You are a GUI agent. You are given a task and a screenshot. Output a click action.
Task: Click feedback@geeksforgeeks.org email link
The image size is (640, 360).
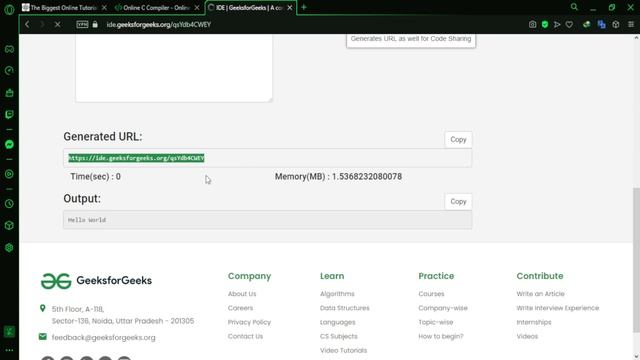point(103,338)
